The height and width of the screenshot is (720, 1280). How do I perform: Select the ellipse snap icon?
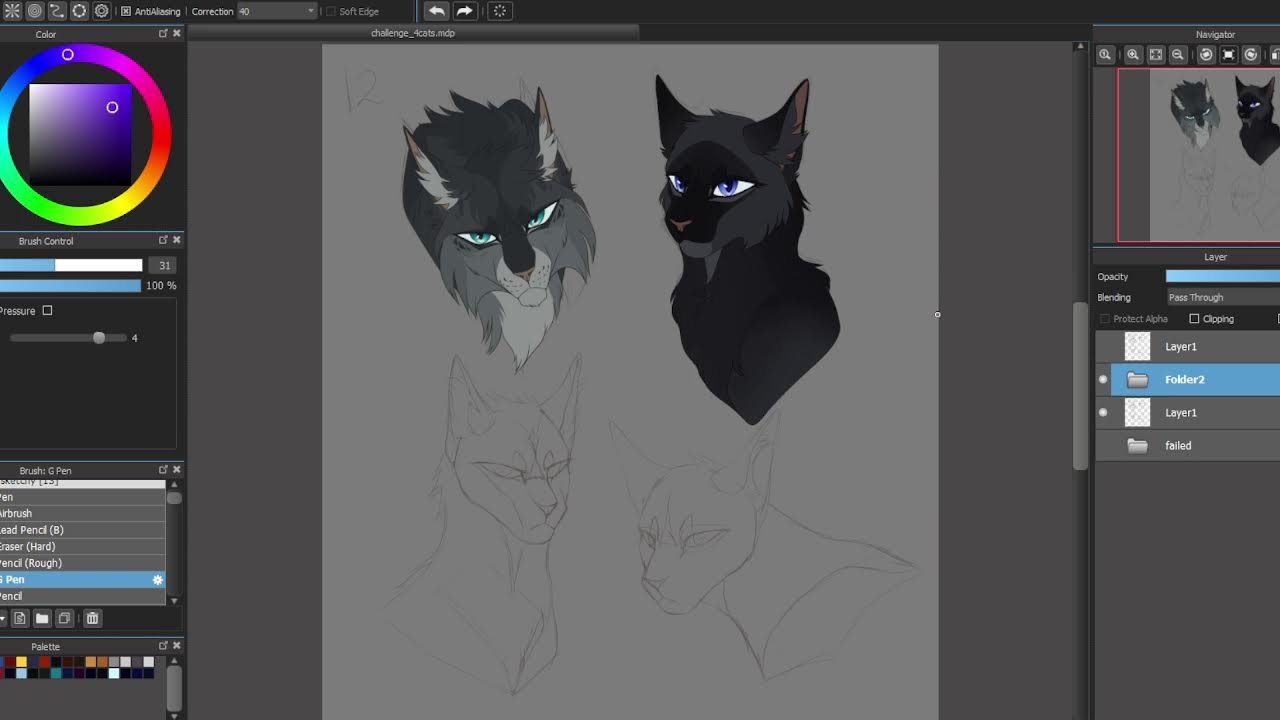point(79,11)
